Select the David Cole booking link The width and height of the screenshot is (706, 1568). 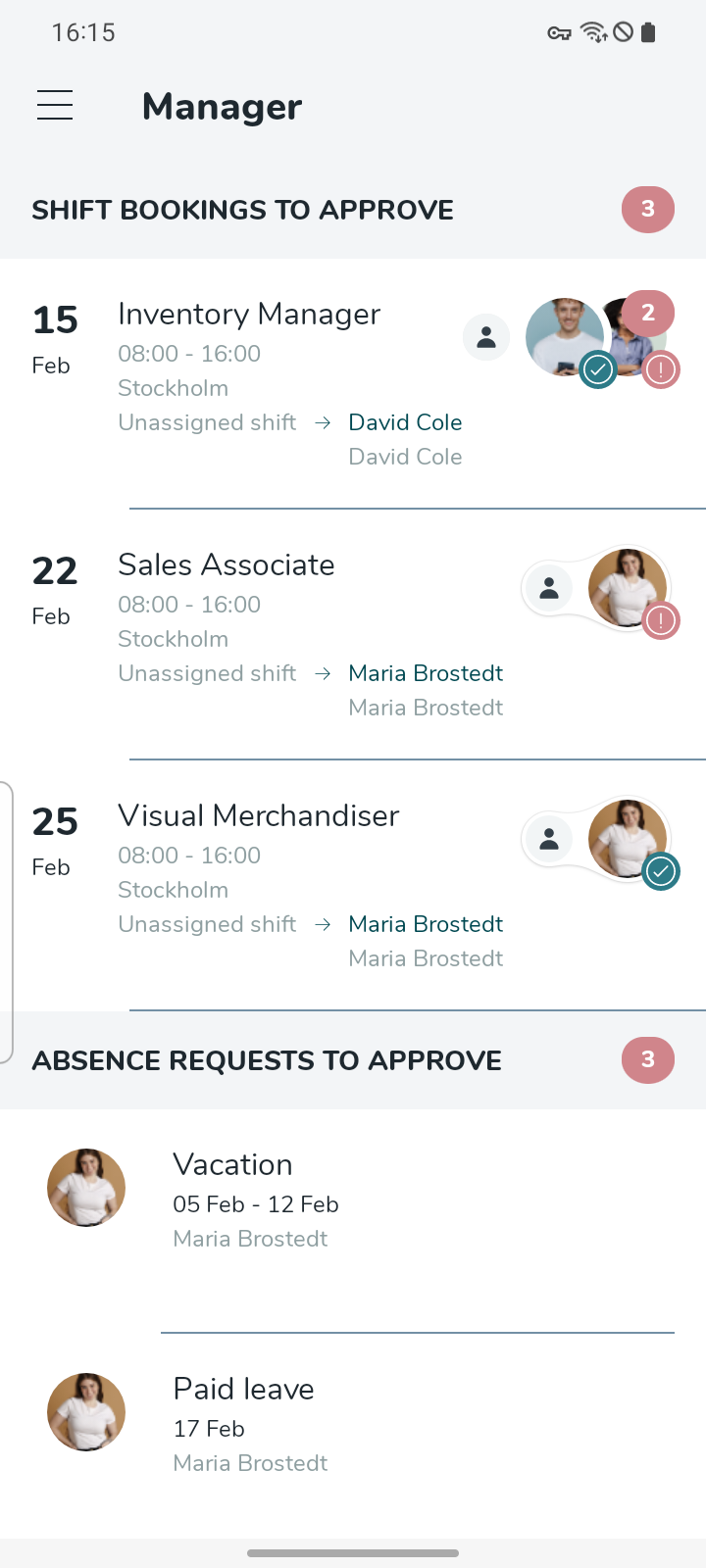[x=405, y=422]
